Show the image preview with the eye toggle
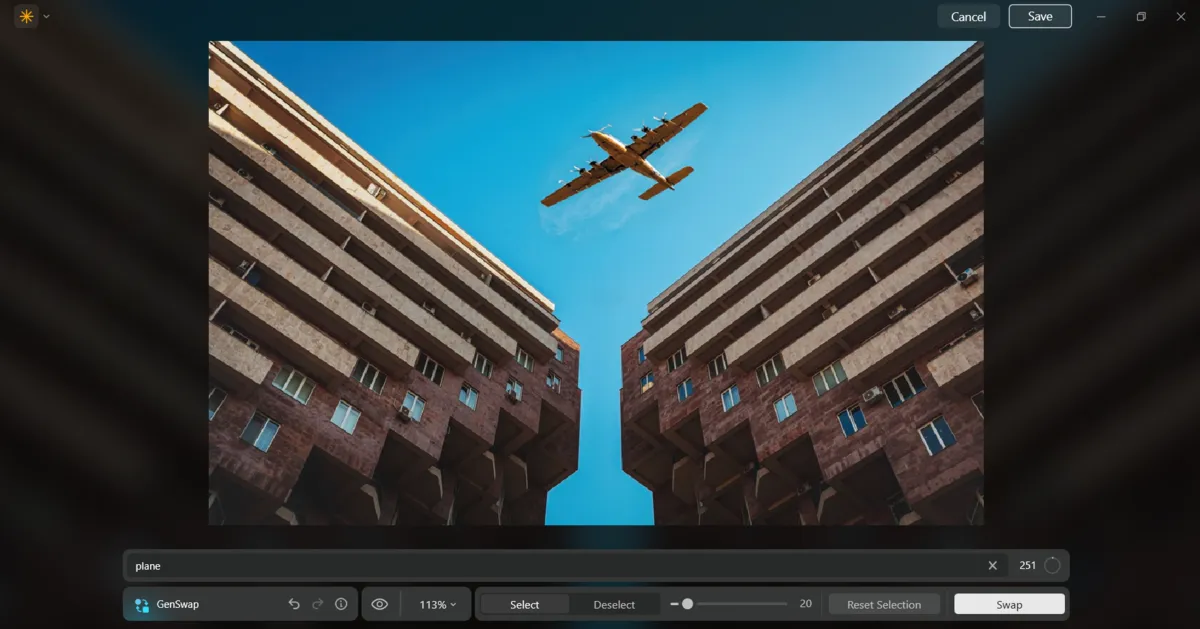The height and width of the screenshot is (629, 1200). click(379, 604)
